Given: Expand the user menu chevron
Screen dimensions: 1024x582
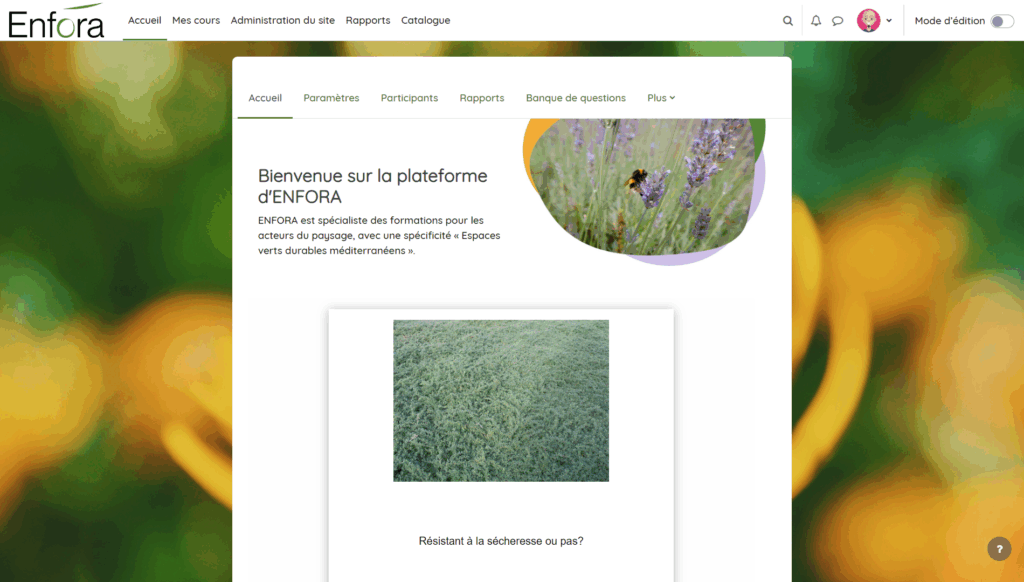Looking at the screenshot, I should click(889, 21).
